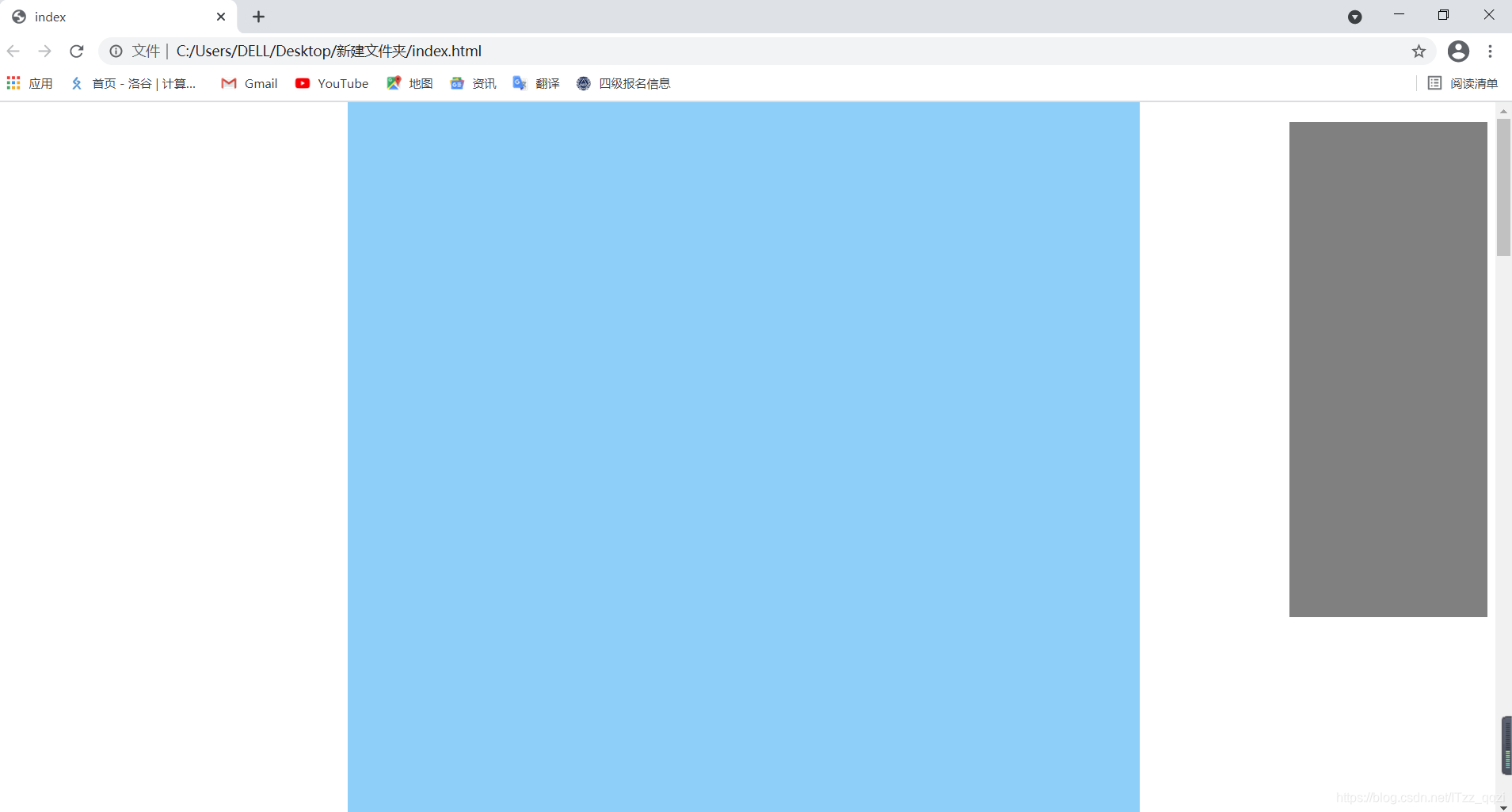The height and width of the screenshot is (812, 1512).
Task: Open the 翻译 translate bookmark
Action: pos(536,83)
